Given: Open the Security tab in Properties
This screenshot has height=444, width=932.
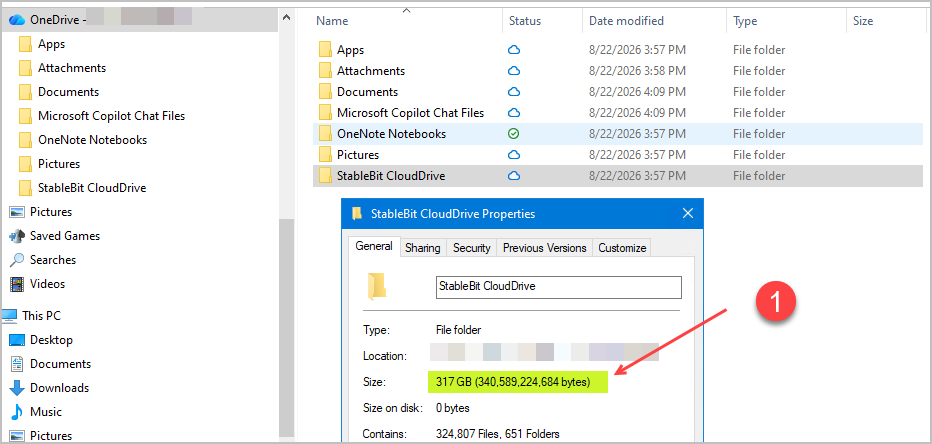Looking at the screenshot, I should pos(471,248).
